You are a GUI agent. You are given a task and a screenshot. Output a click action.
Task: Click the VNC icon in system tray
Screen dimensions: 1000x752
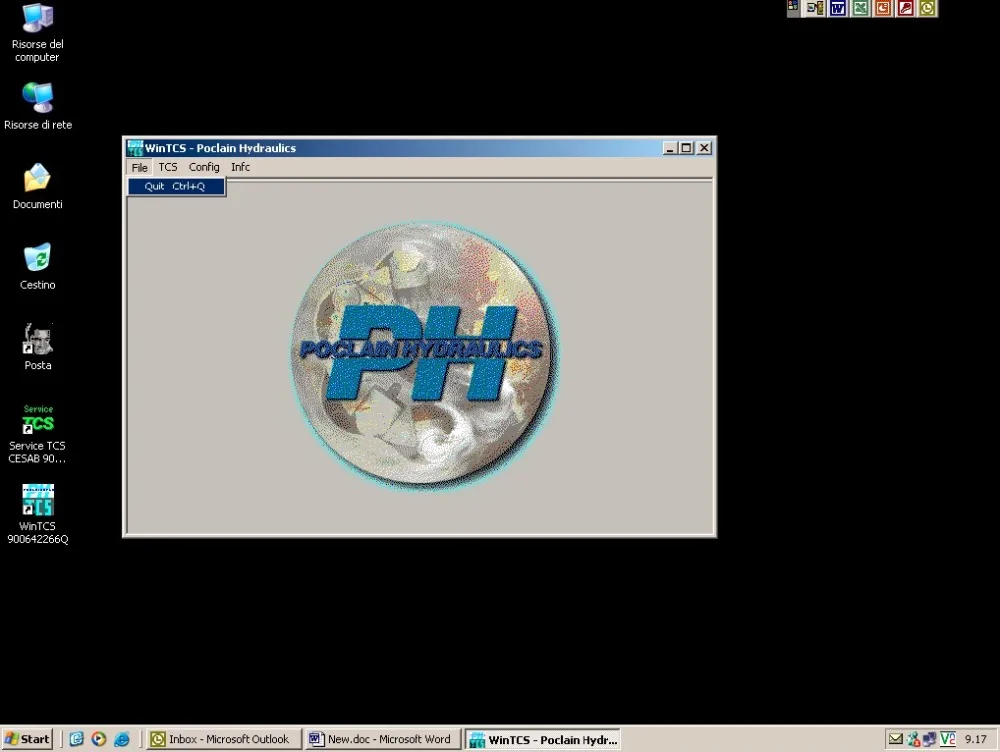tap(946, 739)
